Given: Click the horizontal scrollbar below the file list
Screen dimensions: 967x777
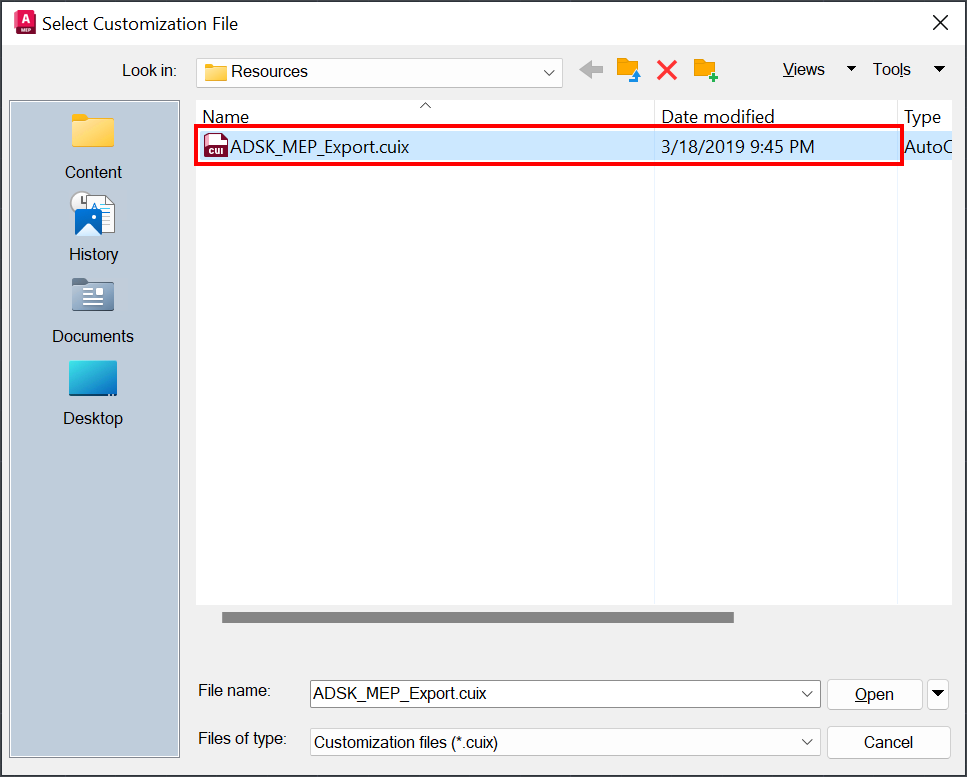Looking at the screenshot, I should 477,617.
